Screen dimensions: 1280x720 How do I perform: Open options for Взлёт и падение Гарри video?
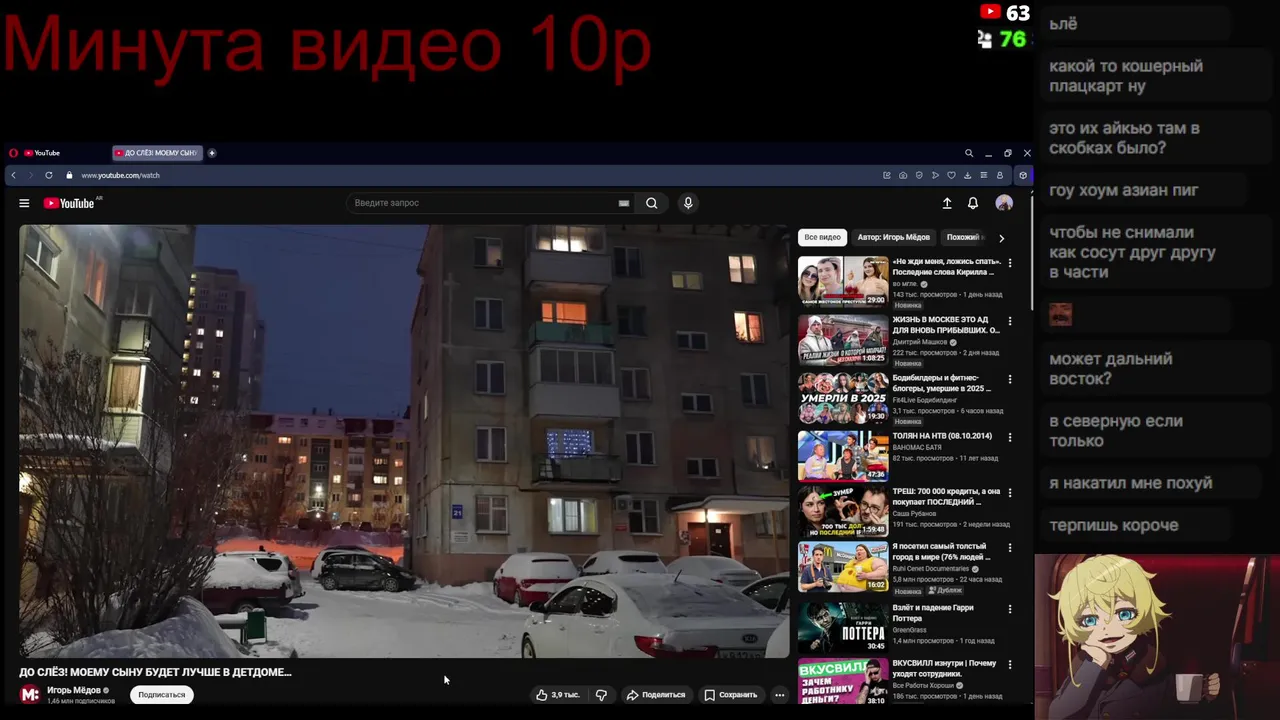(x=1010, y=608)
